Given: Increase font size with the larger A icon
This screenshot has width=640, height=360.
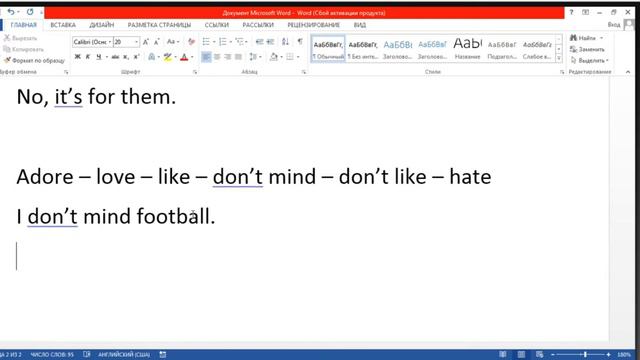Looking at the screenshot, I should point(146,42).
